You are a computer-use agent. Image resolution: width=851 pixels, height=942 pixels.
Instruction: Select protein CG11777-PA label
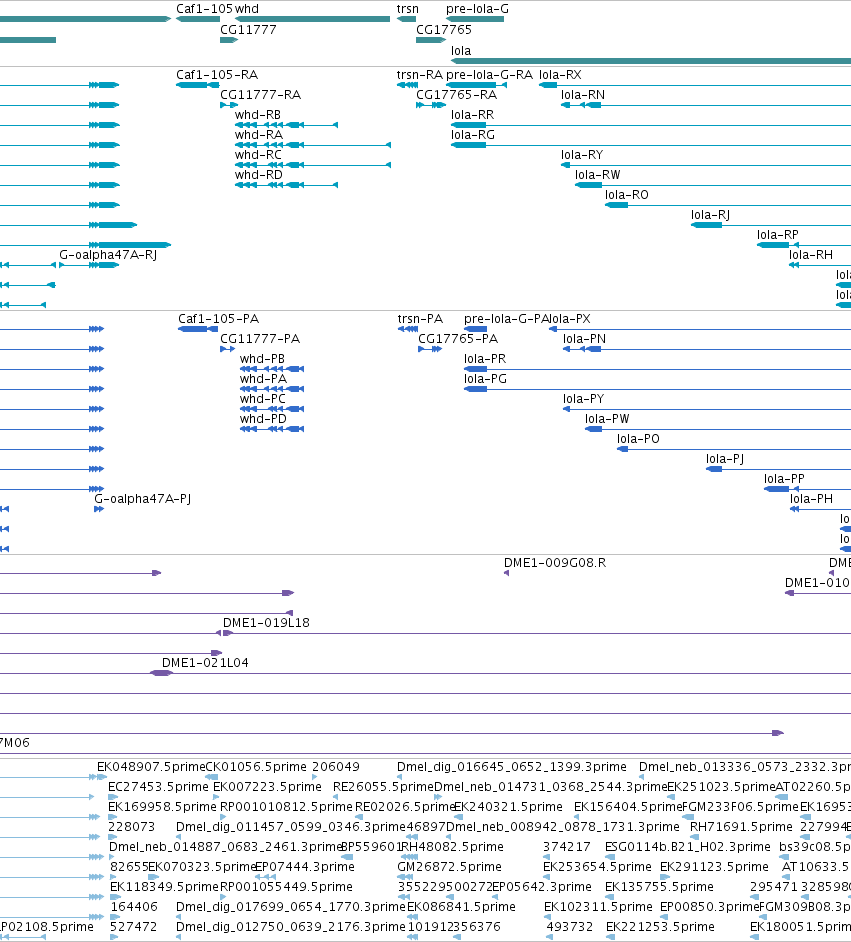pos(260,338)
